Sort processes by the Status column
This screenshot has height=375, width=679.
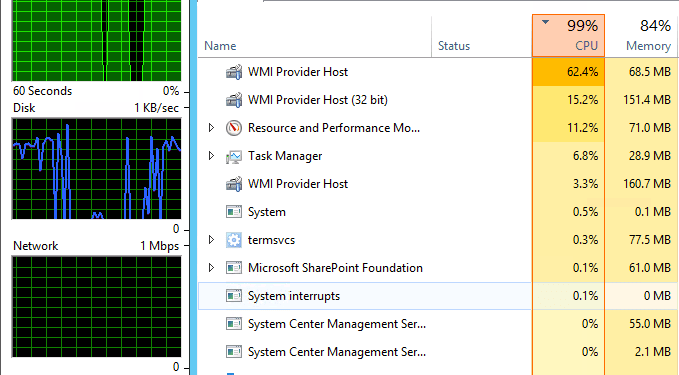point(482,36)
